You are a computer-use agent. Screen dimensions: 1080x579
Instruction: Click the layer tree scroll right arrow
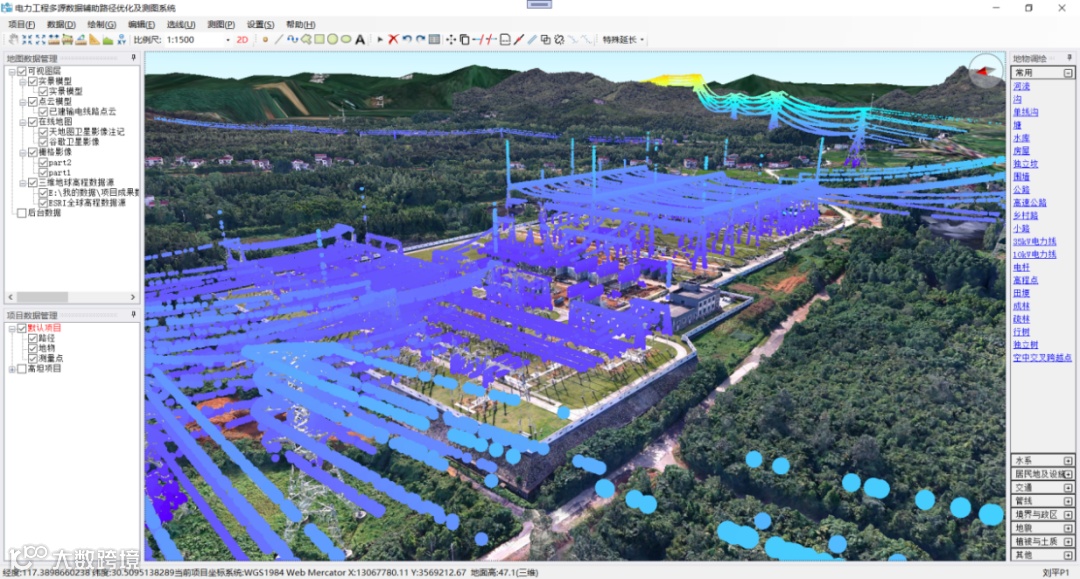click(133, 297)
